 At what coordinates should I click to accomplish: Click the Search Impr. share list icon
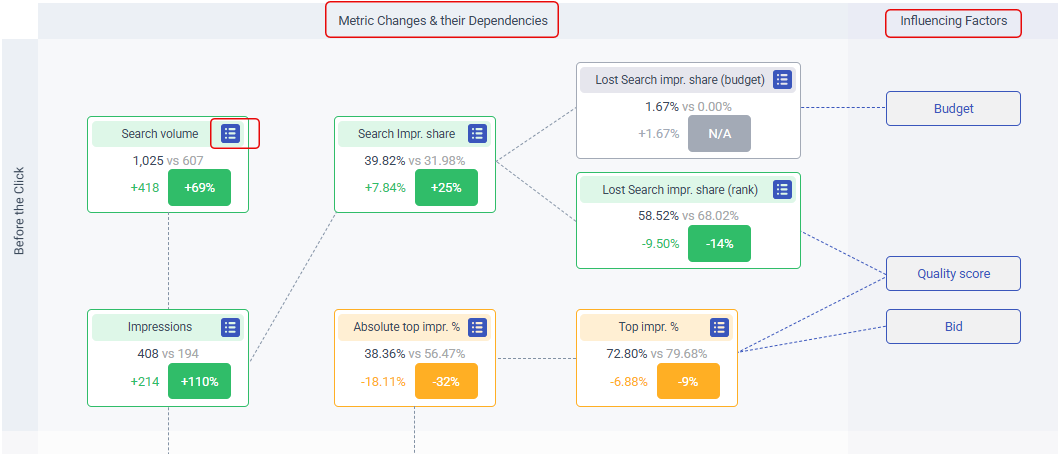click(478, 133)
